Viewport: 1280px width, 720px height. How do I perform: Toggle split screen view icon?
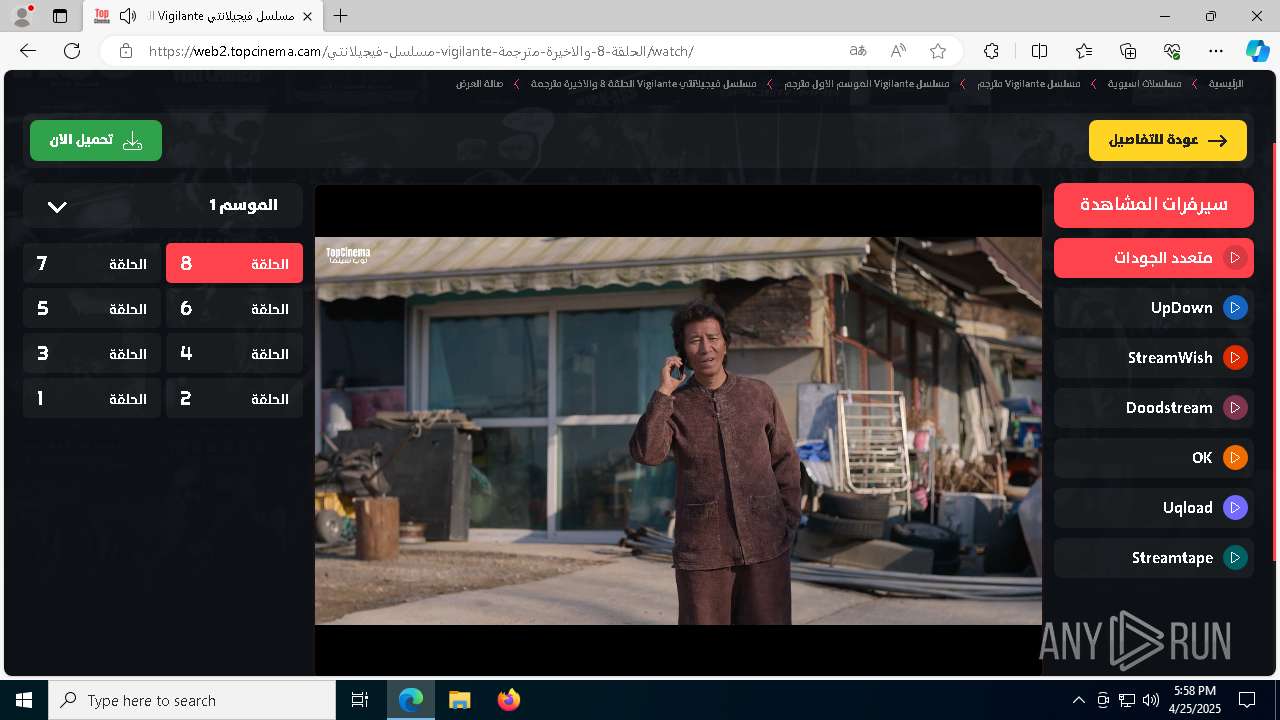[1039, 51]
